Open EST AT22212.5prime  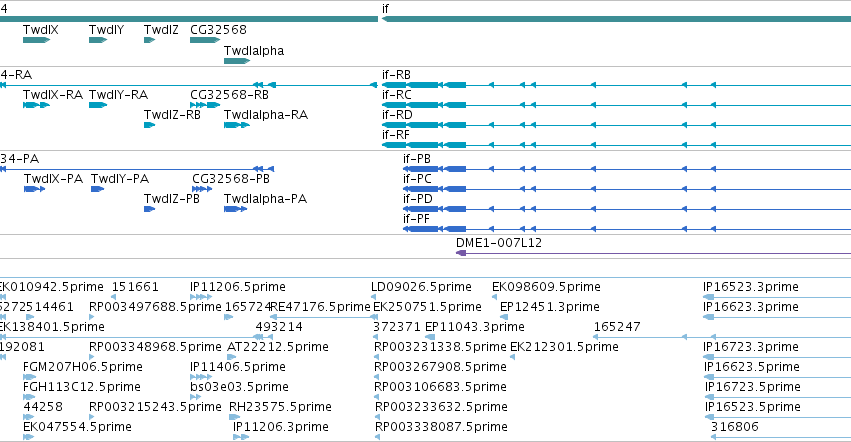pyautogui.click(x=232, y=357)
